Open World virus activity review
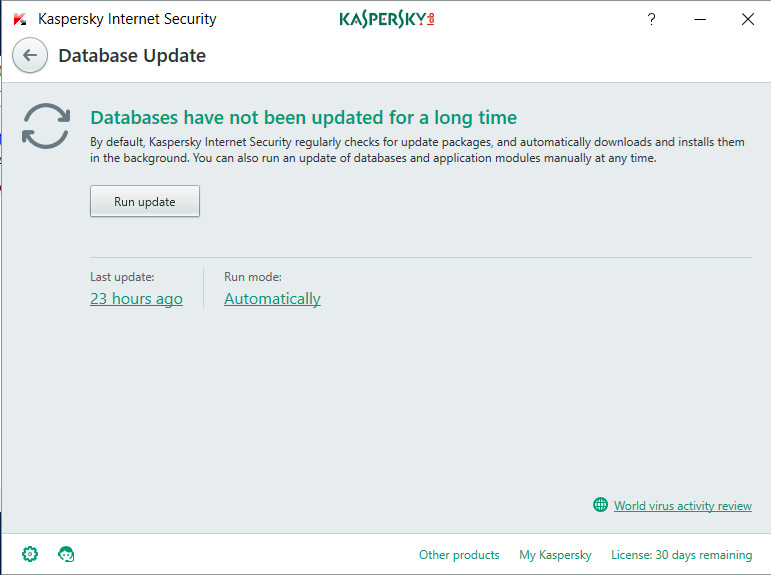 pyautogui.click(x=682, y=506)
